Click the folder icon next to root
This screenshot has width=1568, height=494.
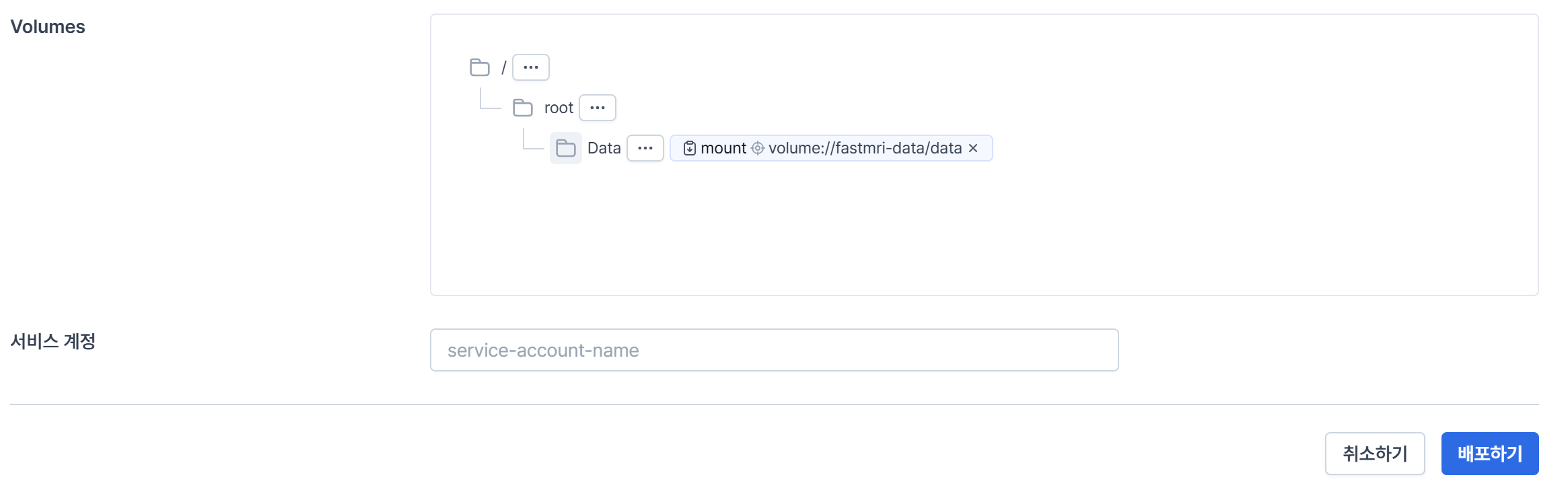(523, 108)
